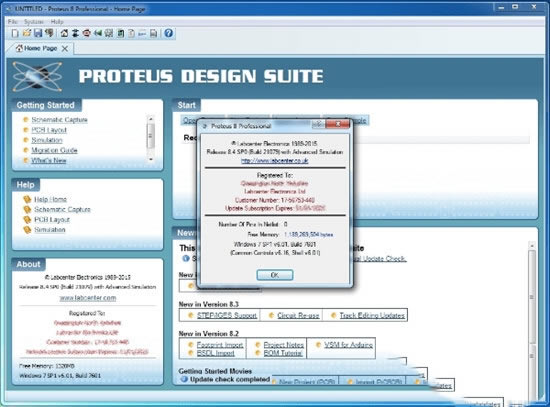Open Schematic Capture link under Getting Started
Image resolution: width=550 pixels, height=407 pixels.
click(59, 120)
